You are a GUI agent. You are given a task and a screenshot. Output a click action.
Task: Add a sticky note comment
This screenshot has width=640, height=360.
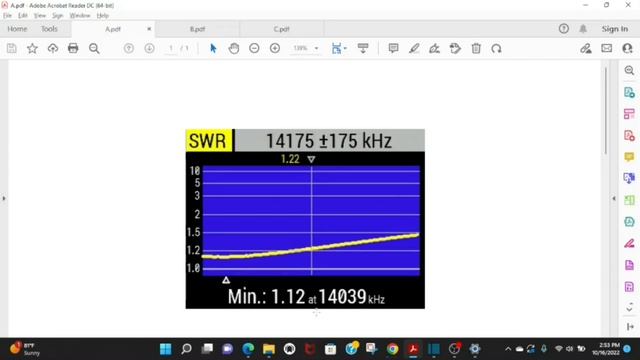[393, 48]
